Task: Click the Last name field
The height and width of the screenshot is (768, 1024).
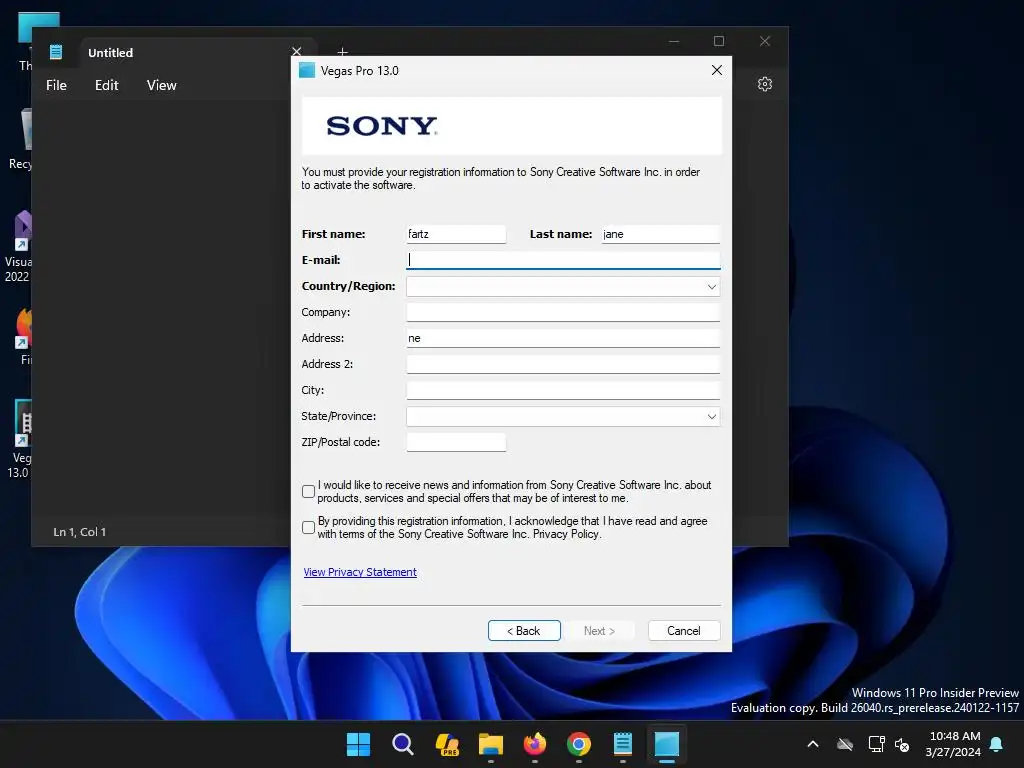Action: 660,234
